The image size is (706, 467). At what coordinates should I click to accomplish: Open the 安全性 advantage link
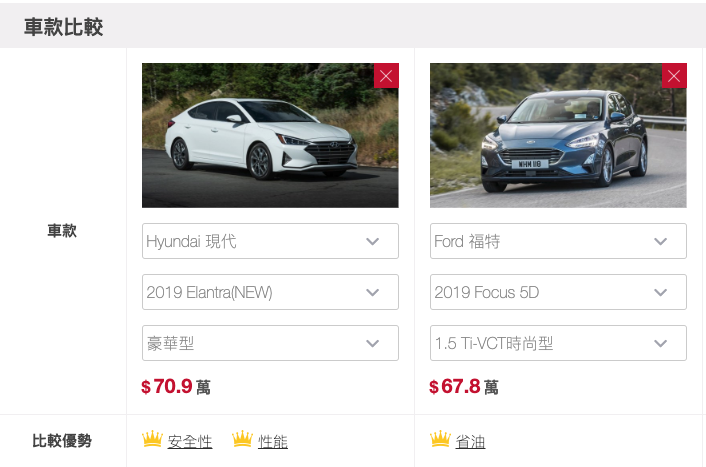point(190,441)
